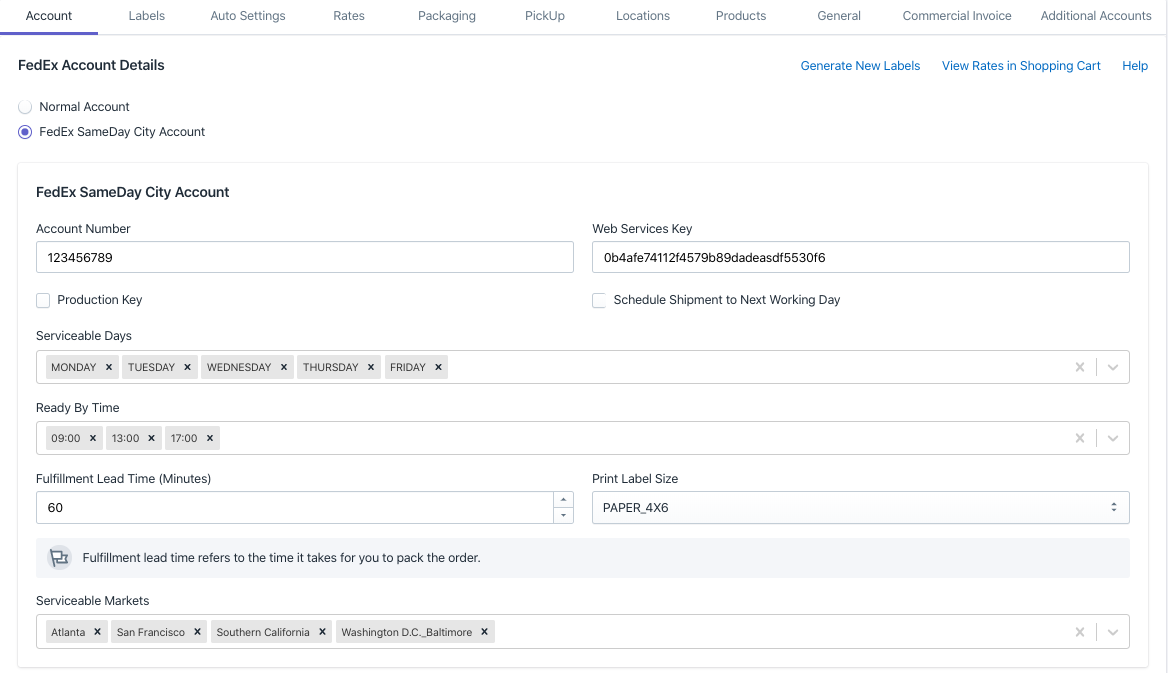The height and width of the screenshot is (673, 1168).
Task: Open the Packaging tab
Action: point(447,16)
